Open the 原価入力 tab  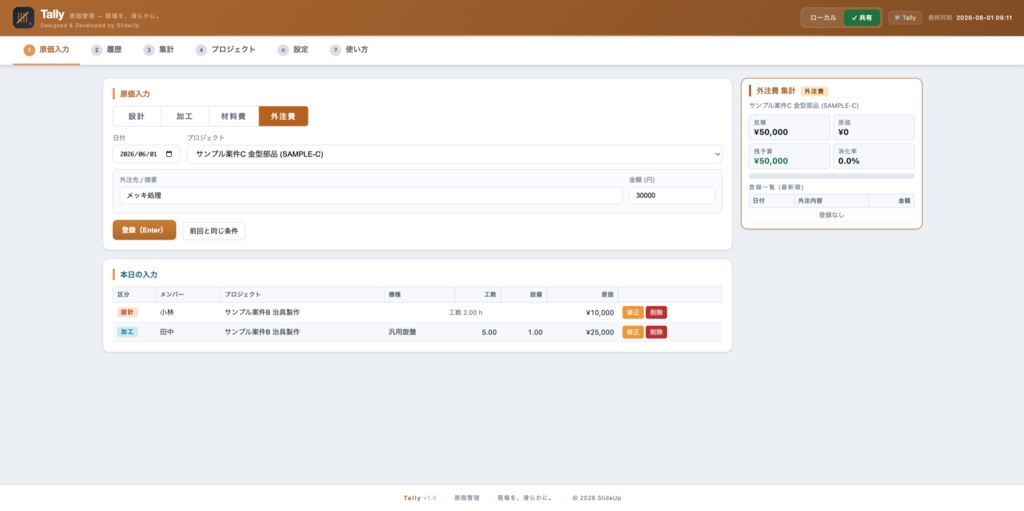[x=46, y=50]
